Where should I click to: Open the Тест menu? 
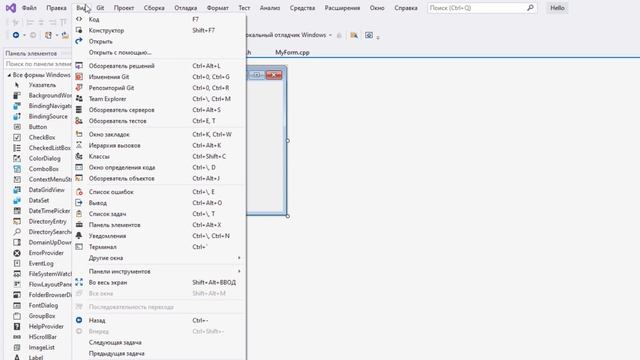tap(244, 8)
